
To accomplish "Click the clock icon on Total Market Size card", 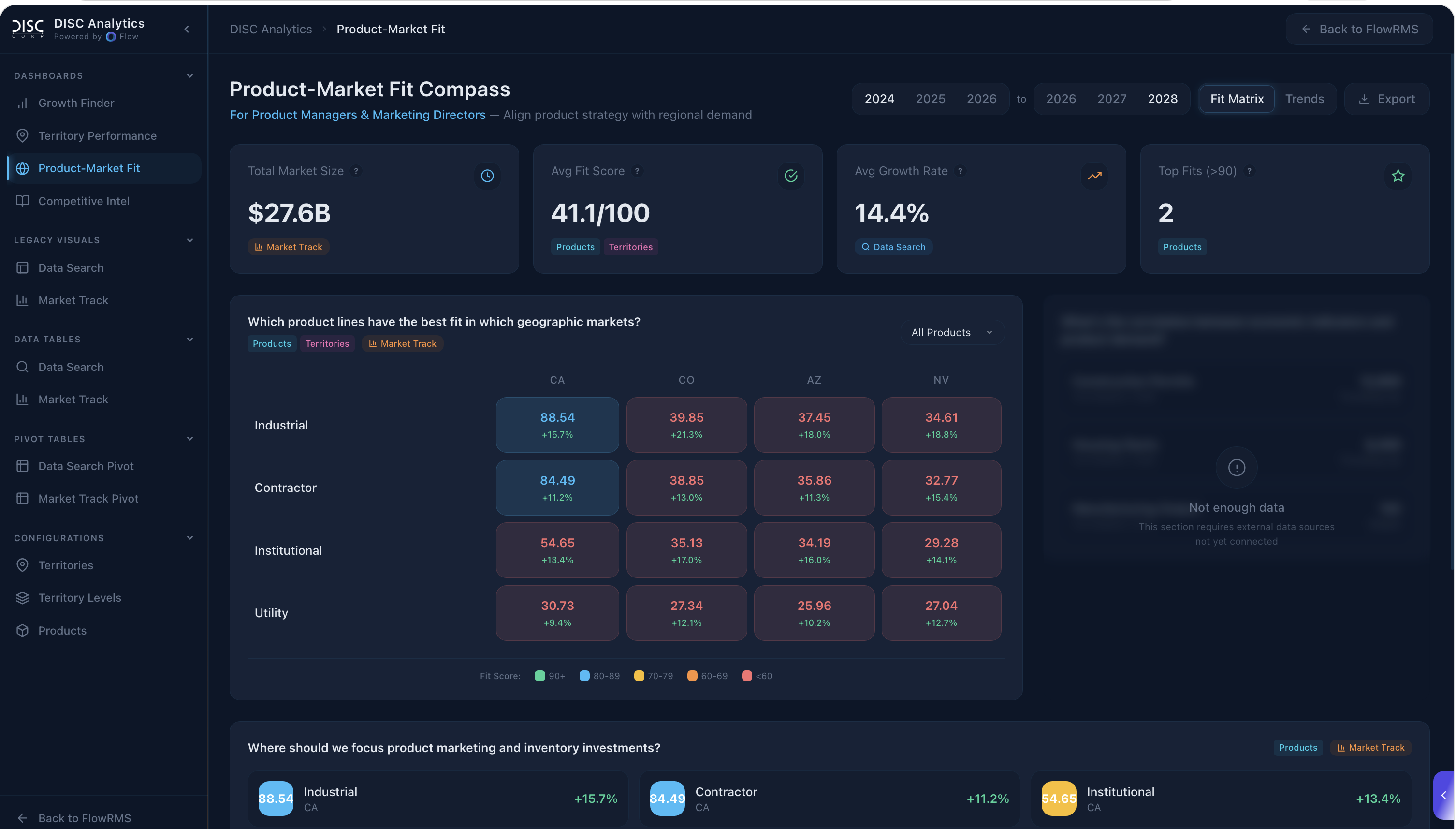I will (x=486, y=176).
